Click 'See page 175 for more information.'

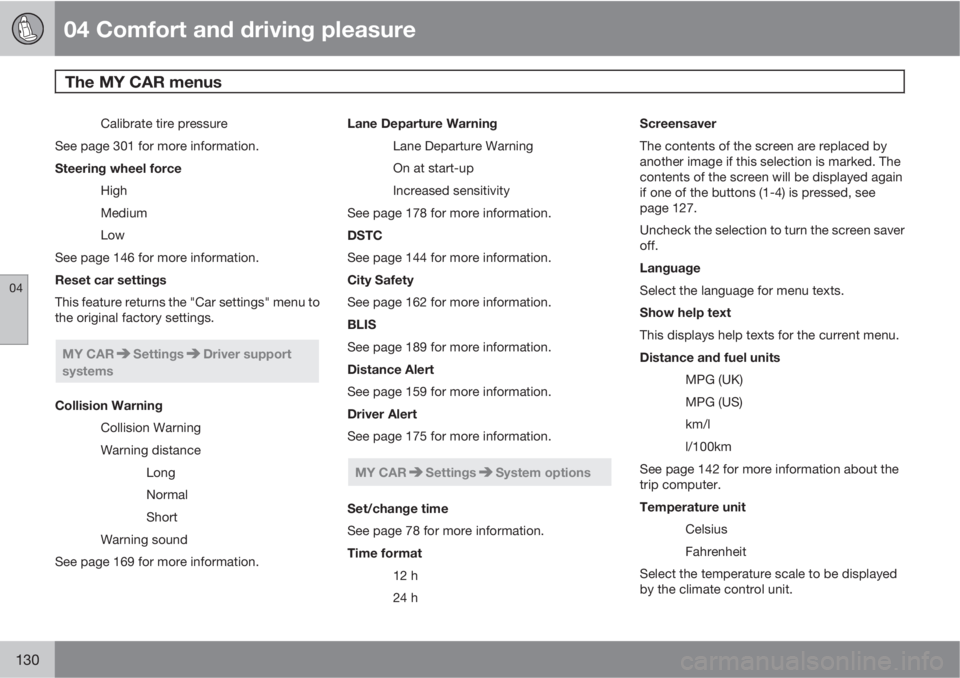click(449, 437)
